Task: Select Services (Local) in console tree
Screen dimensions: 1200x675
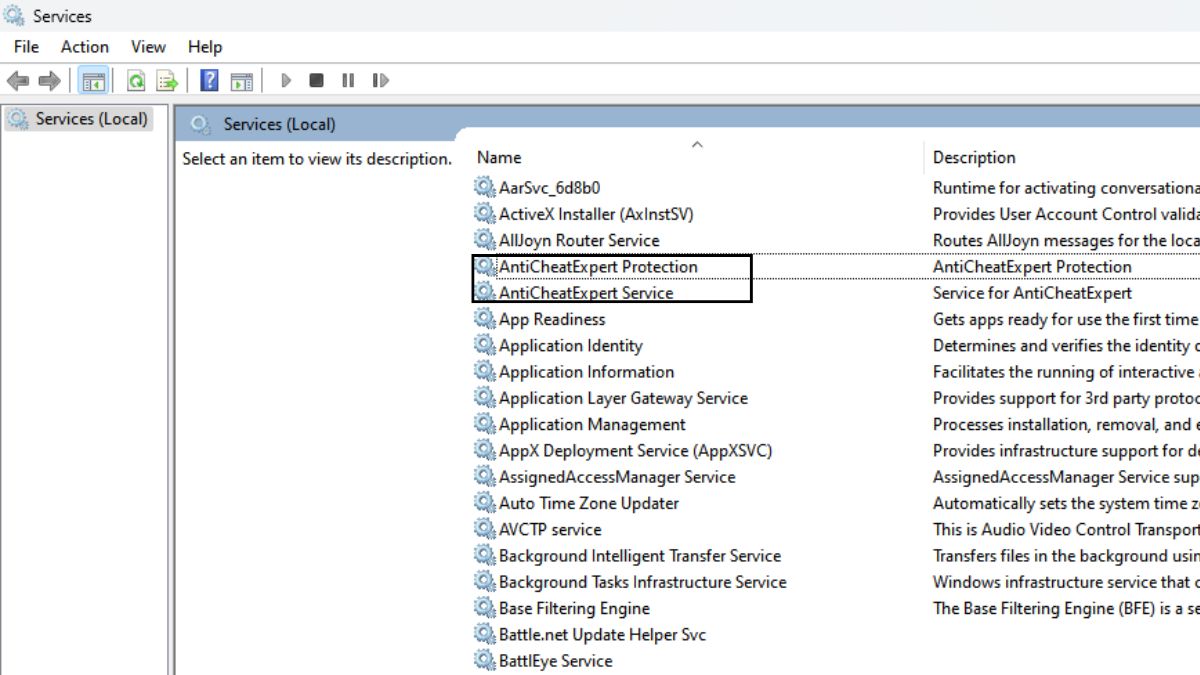Action: pyautogui.click(x=91, y=119)
